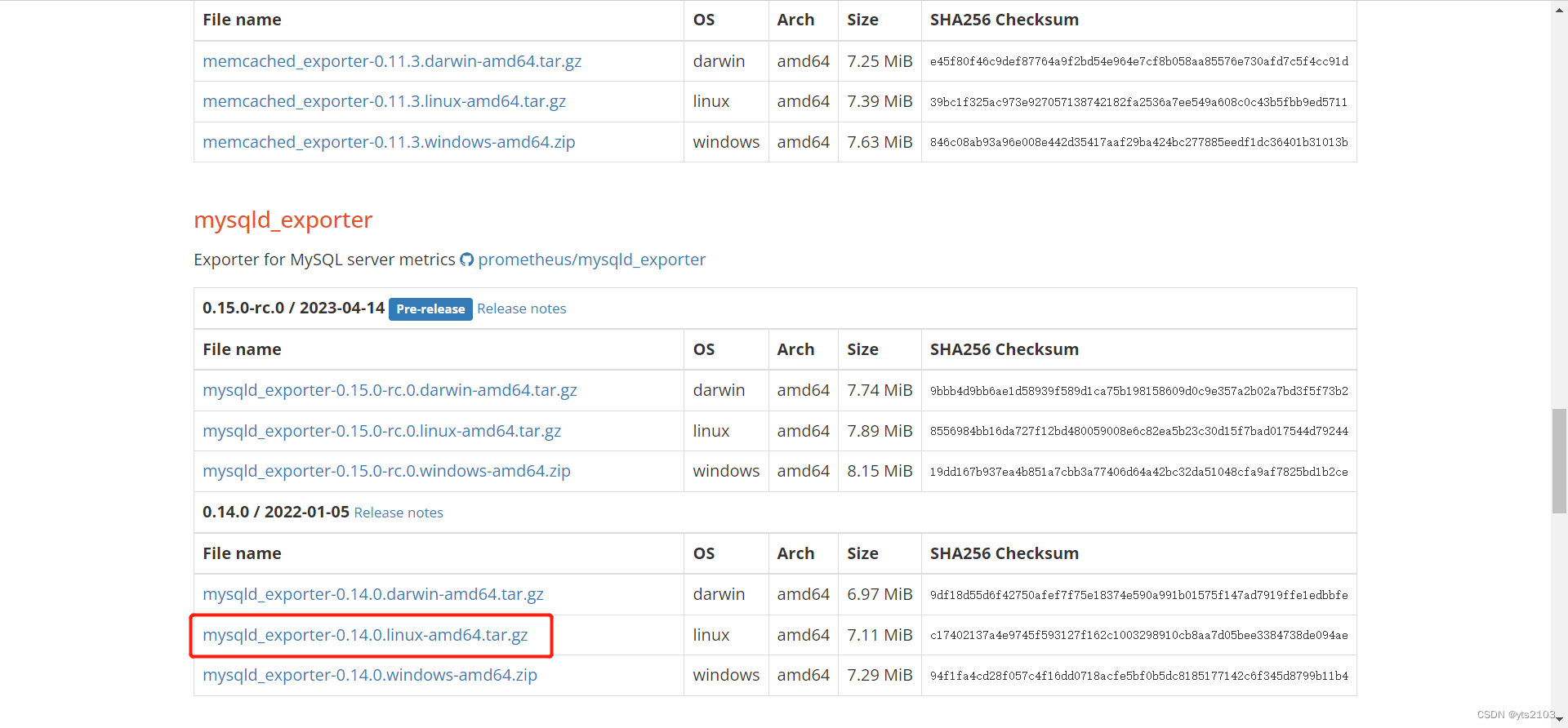The height and width of the screenshot is (728, 1568).
Task: Click the 7.29 MiB size cell
Action: tap(880, 675)
